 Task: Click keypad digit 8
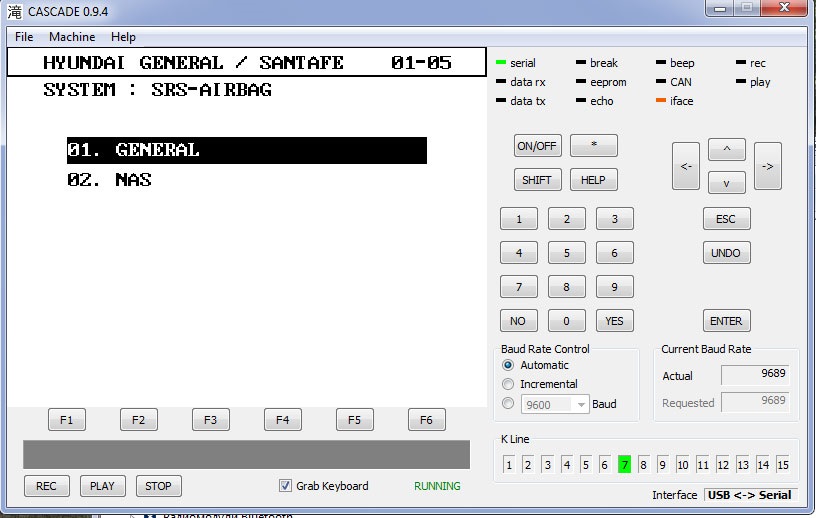(x=567, y=287)
